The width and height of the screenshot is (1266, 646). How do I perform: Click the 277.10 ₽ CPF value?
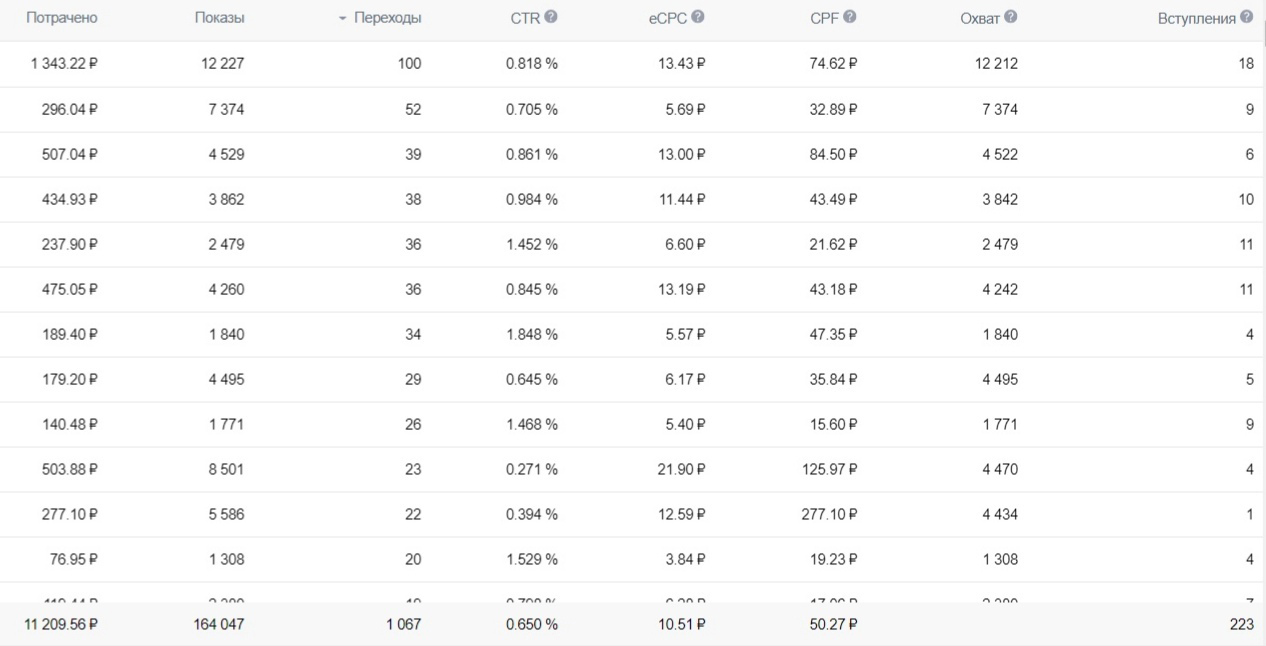tap(829, 514)
